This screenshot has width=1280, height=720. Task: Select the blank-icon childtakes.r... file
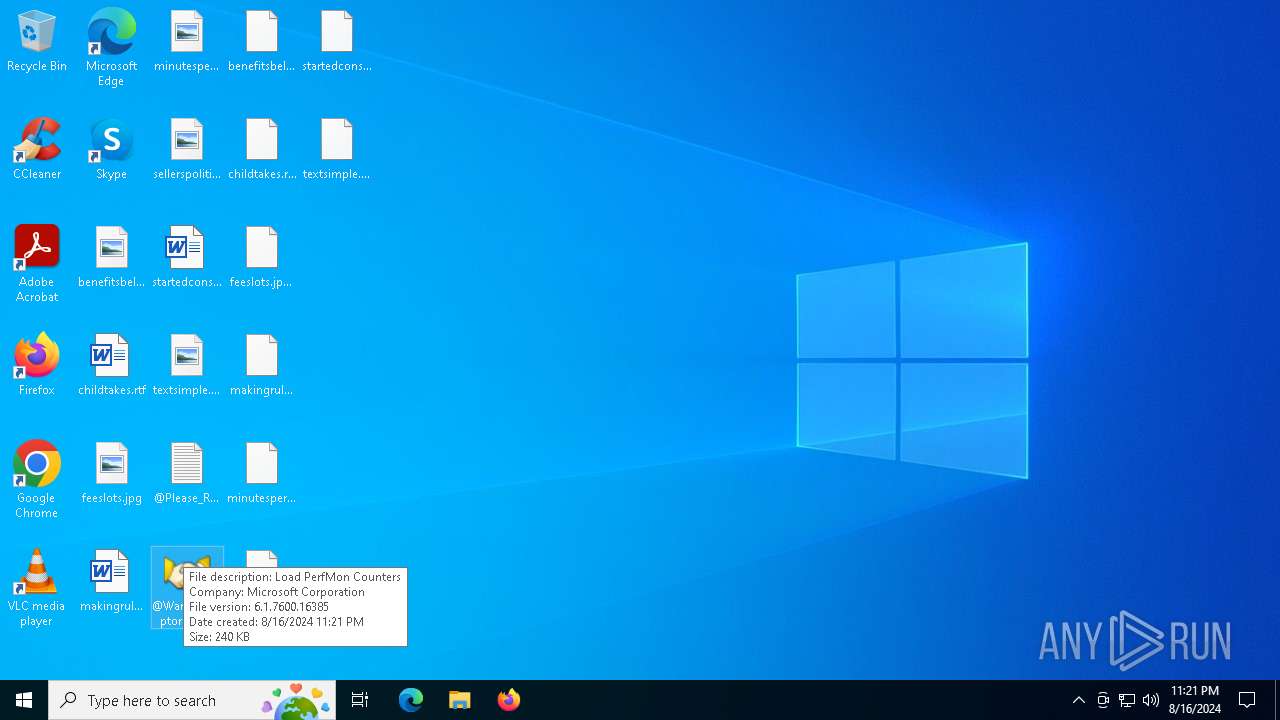click(262, 150)
